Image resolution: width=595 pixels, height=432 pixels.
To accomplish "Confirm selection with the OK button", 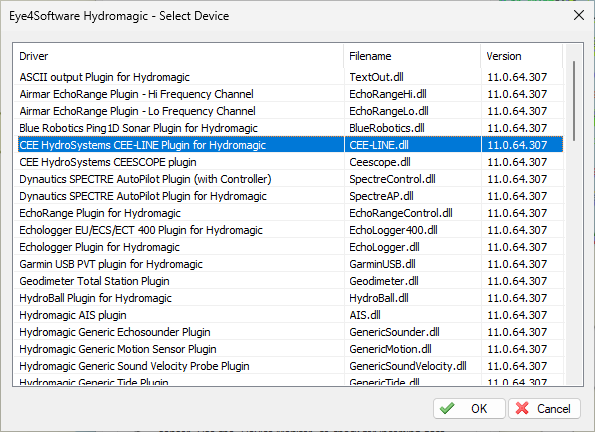I will click(469, 408).
